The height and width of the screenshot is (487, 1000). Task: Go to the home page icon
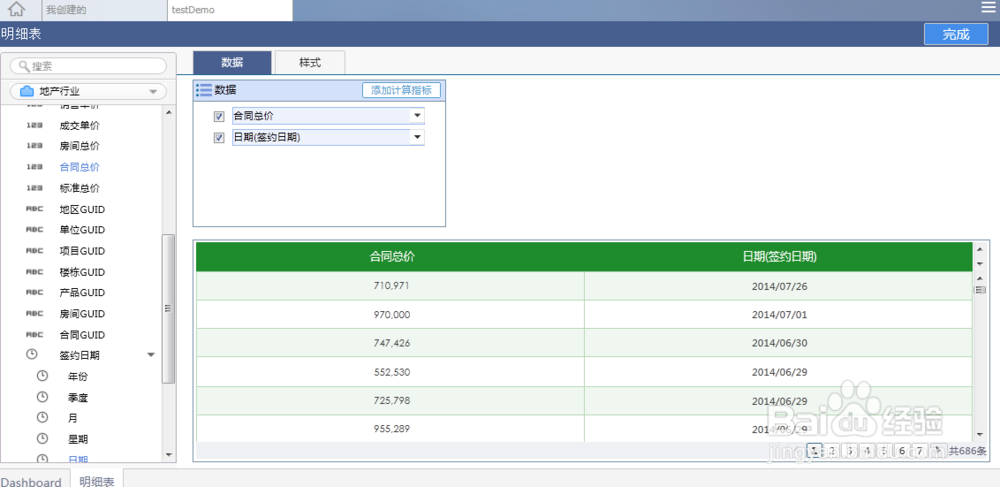coord(17,10)
